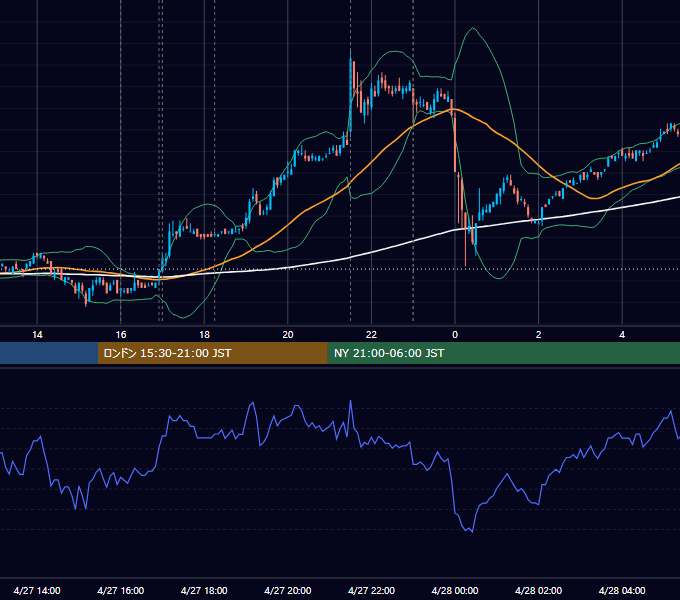Click the 16 hour label on price chart axis

(121, 335)
